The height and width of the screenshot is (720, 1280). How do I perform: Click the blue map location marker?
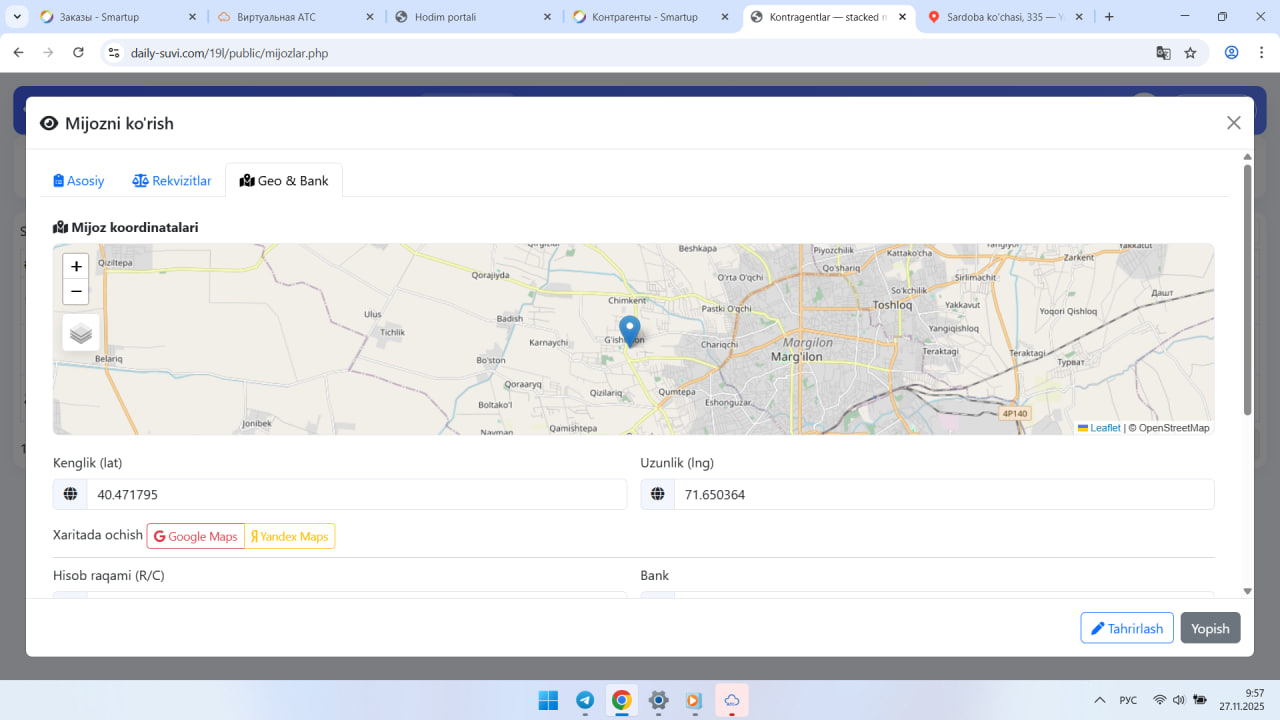click(629, 330)
